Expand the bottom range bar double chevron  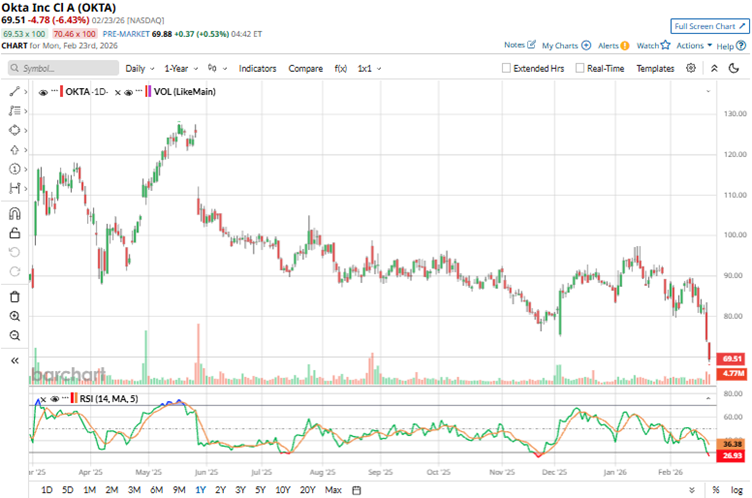pos(692,490)
